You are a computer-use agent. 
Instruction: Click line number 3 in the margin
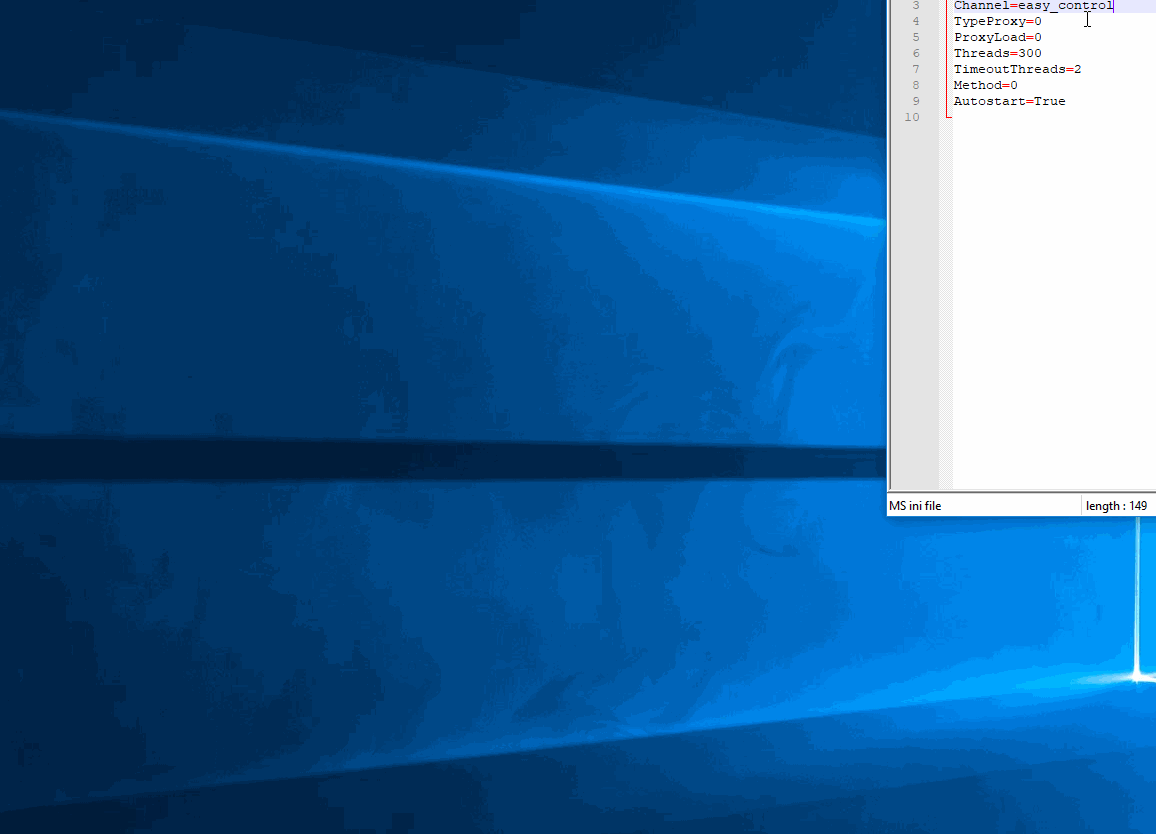tap(915, 6)
